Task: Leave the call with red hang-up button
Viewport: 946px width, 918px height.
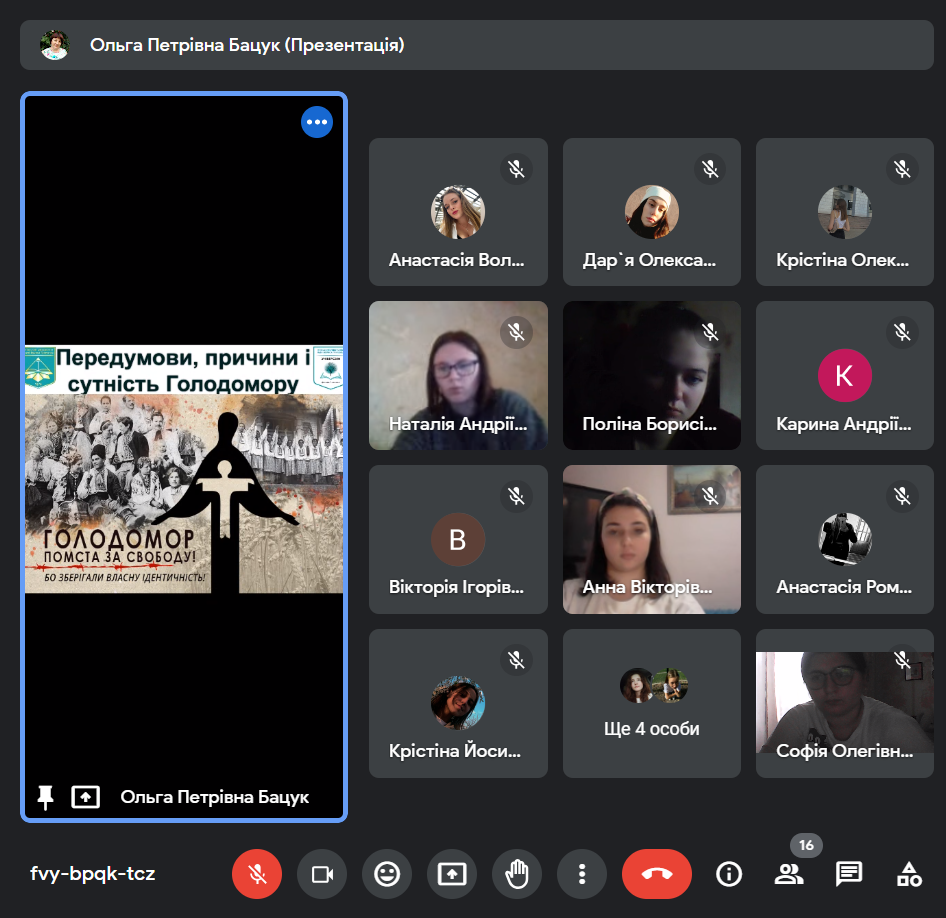Action: [x=656, y=874]
